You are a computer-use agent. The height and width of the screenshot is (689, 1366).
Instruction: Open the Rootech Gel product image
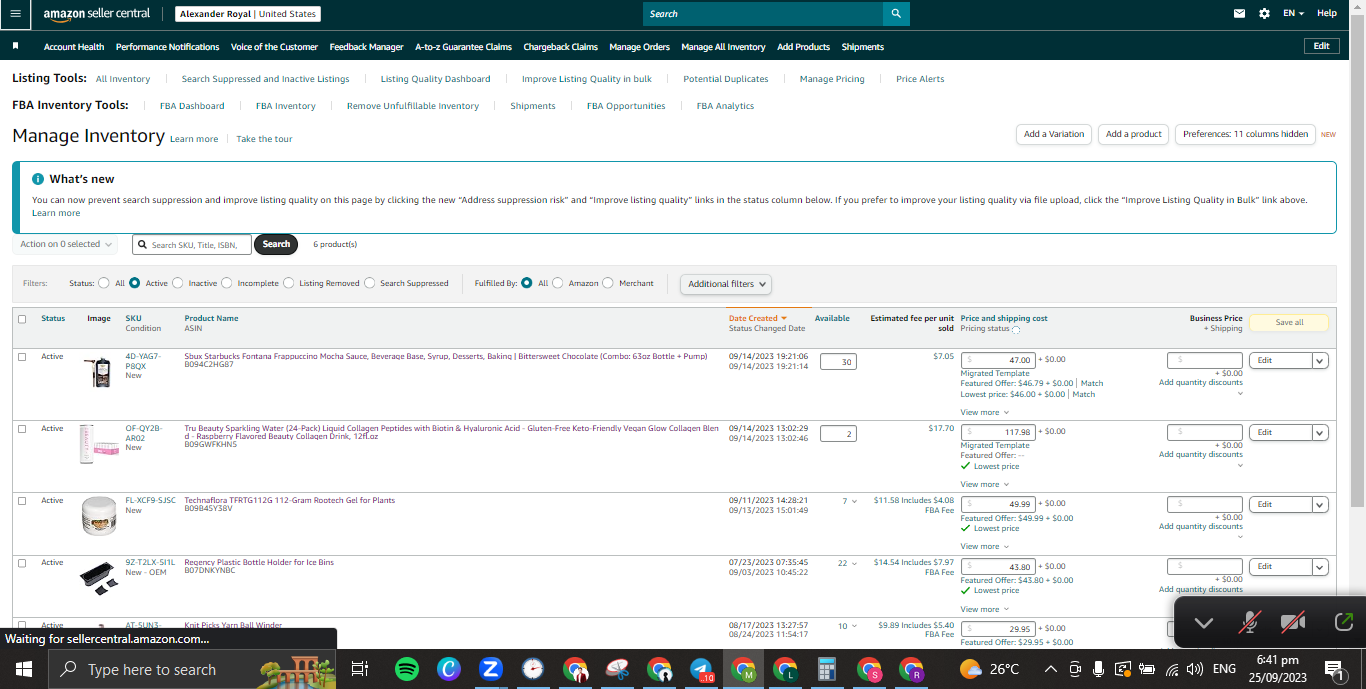[x=100, y=516]
